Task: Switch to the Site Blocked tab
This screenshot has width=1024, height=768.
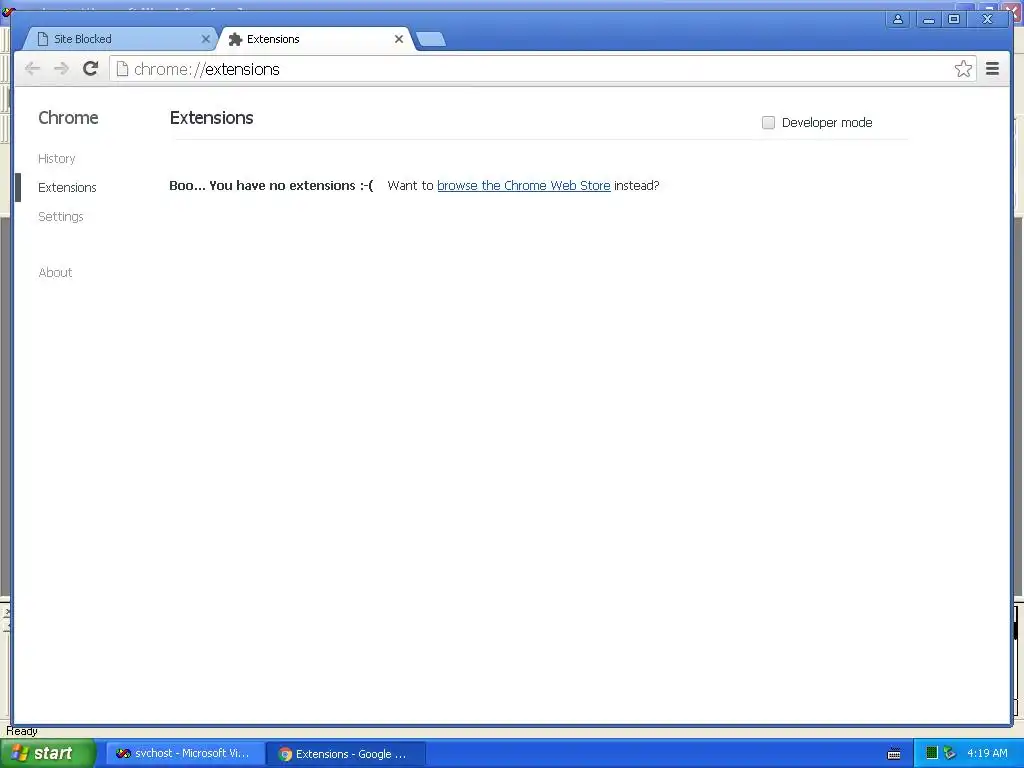Action: click(x=118, y=39)
